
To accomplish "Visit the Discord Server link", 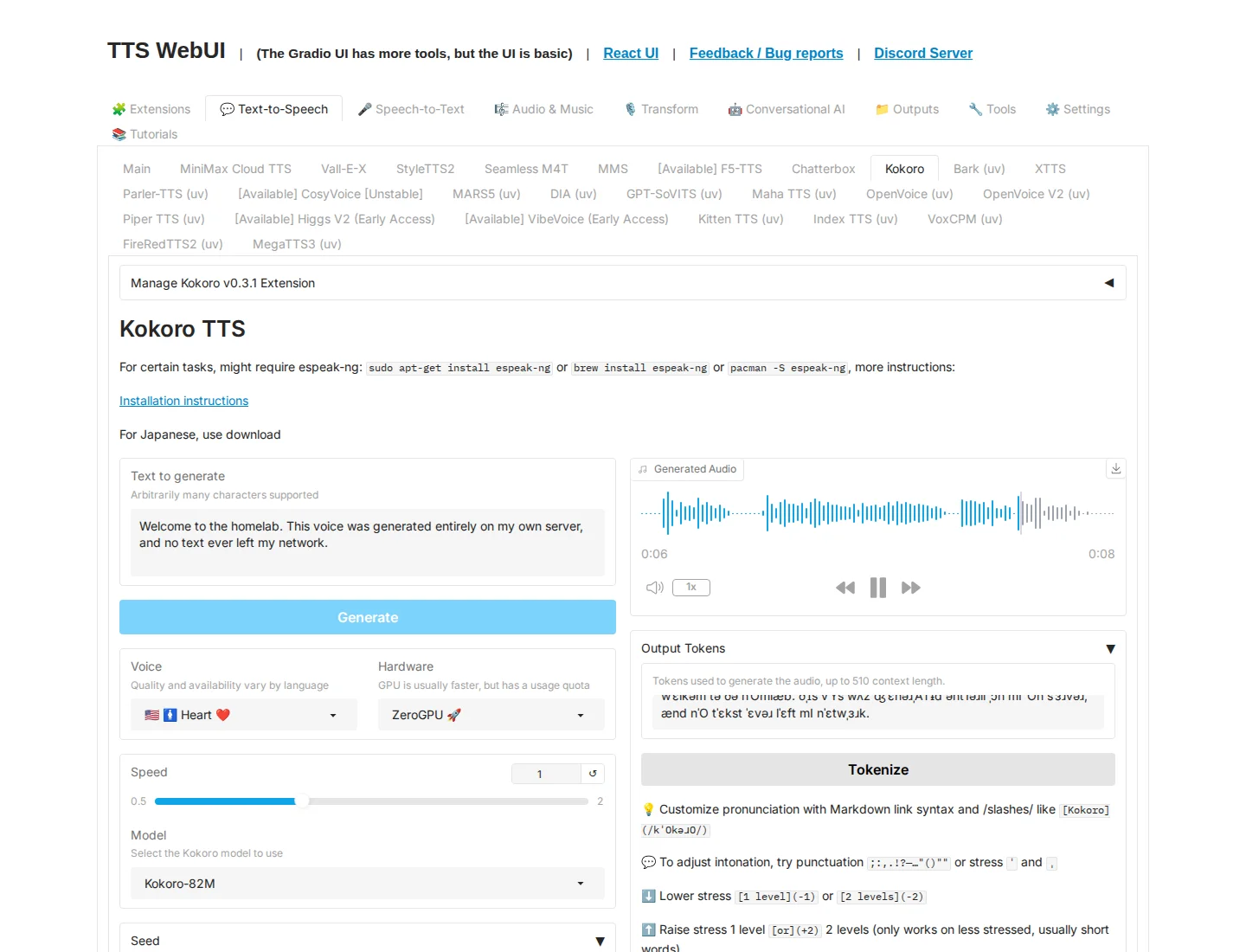I will 923,53.
